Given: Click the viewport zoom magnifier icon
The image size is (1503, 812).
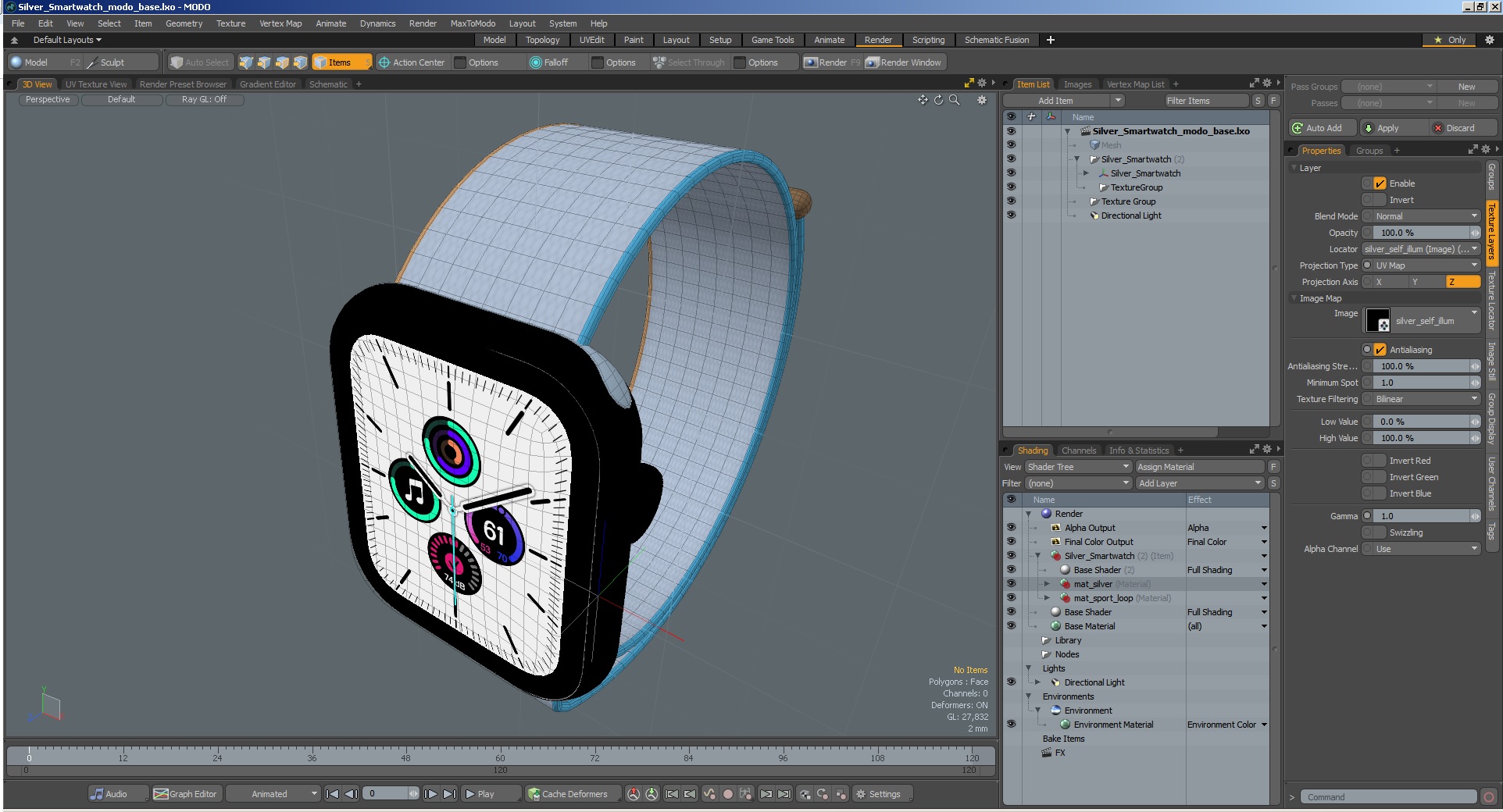Looking at the screenshot, I should tap(954, 100).
